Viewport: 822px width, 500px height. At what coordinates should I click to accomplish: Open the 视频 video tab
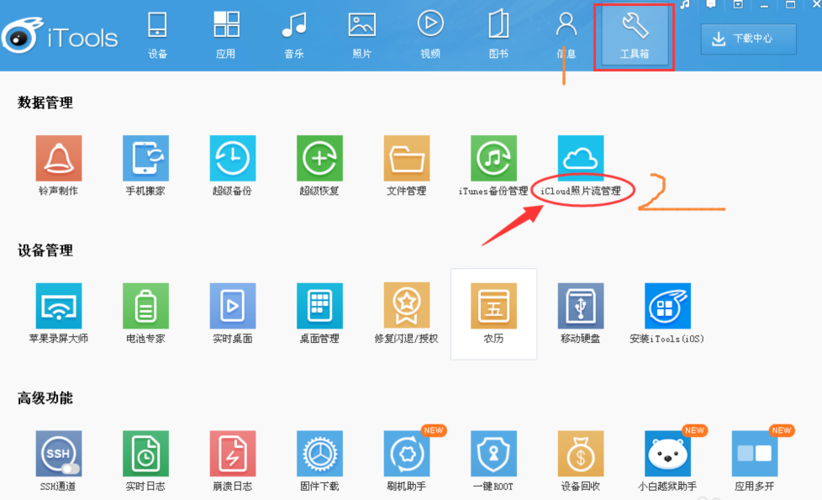(x=430, y=35)
